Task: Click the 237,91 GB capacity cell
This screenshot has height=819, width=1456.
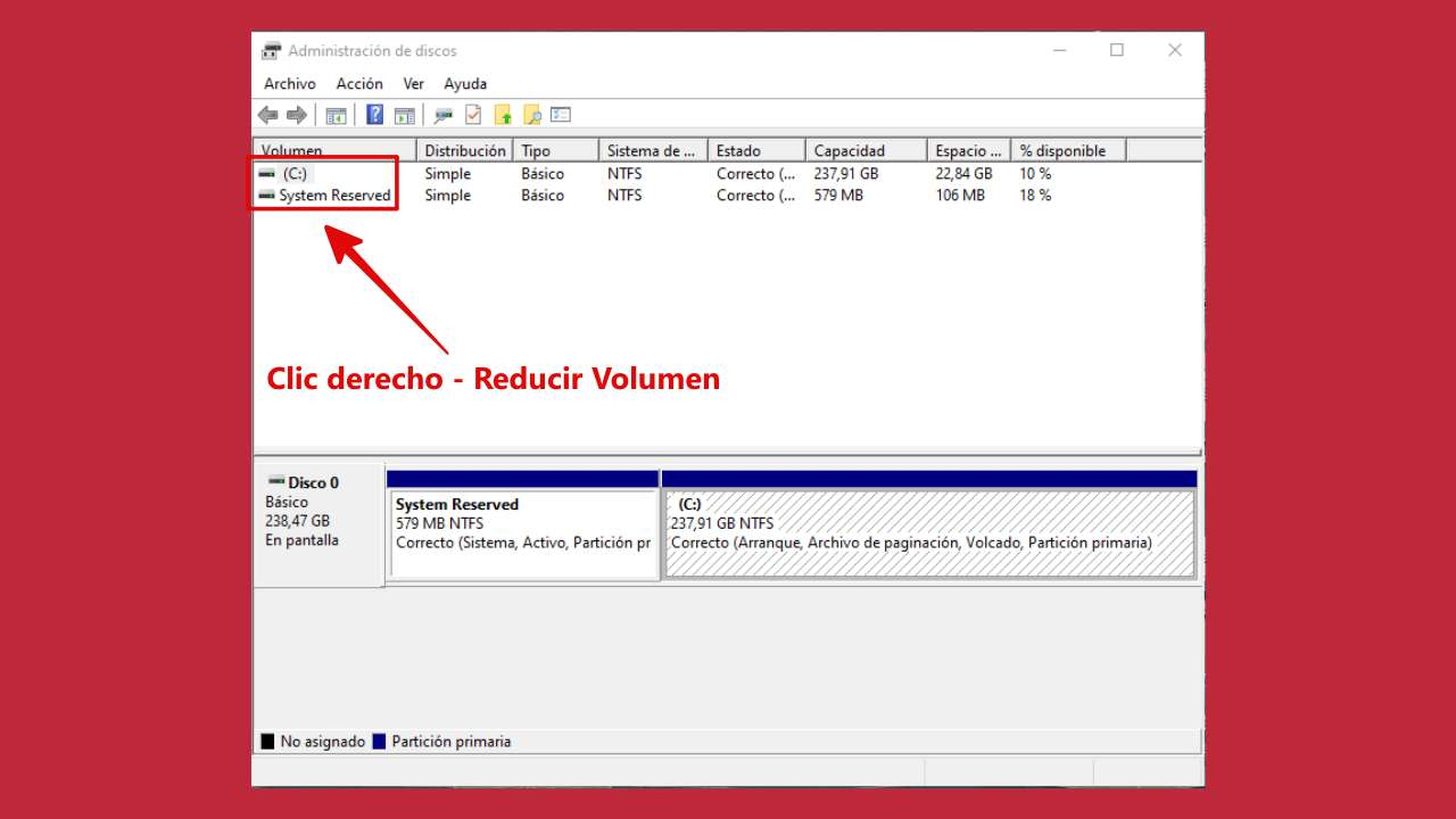Action: pos(846,174)
